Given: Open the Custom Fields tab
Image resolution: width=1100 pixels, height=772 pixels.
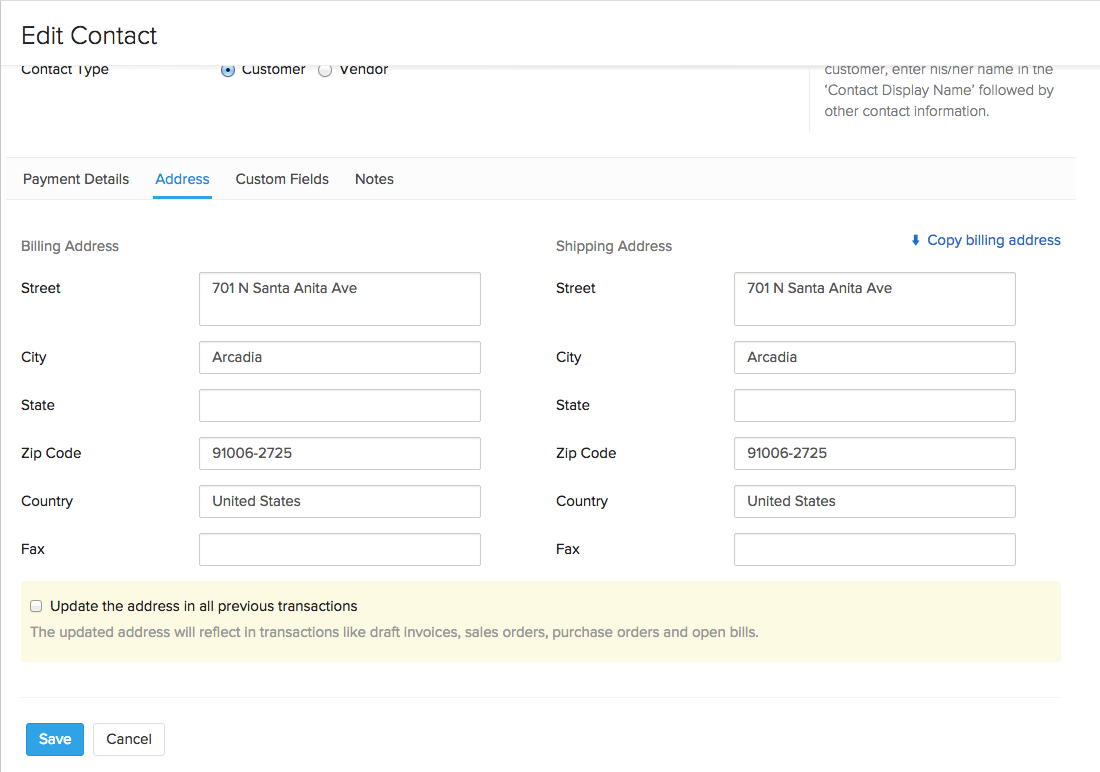Looking at the screenshot, I should click(282, 179).
